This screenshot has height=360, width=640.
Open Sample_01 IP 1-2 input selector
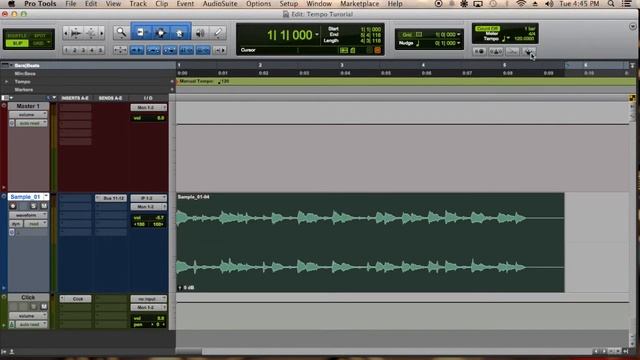click(x=149, y=198)
